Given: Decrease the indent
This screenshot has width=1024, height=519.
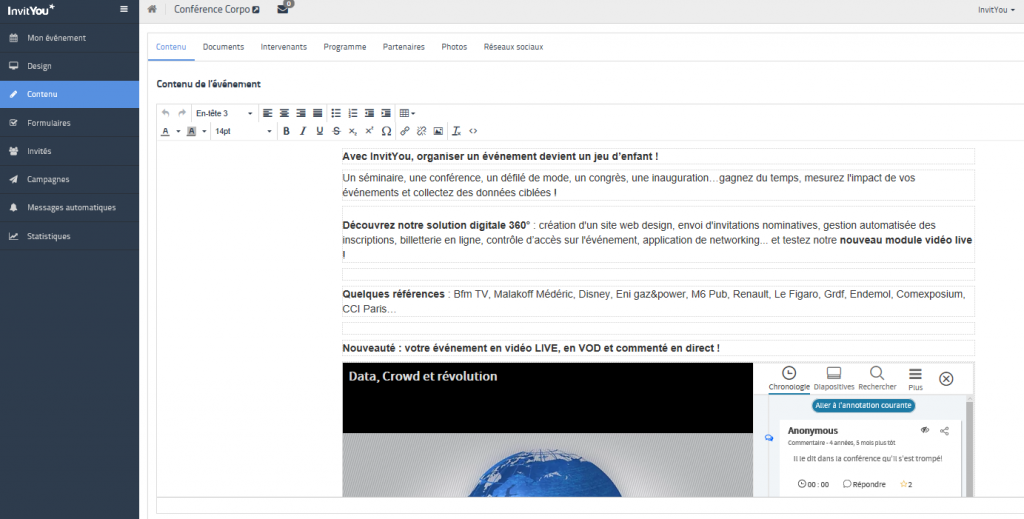Looking at the screenshot, I should click(370, 113).
